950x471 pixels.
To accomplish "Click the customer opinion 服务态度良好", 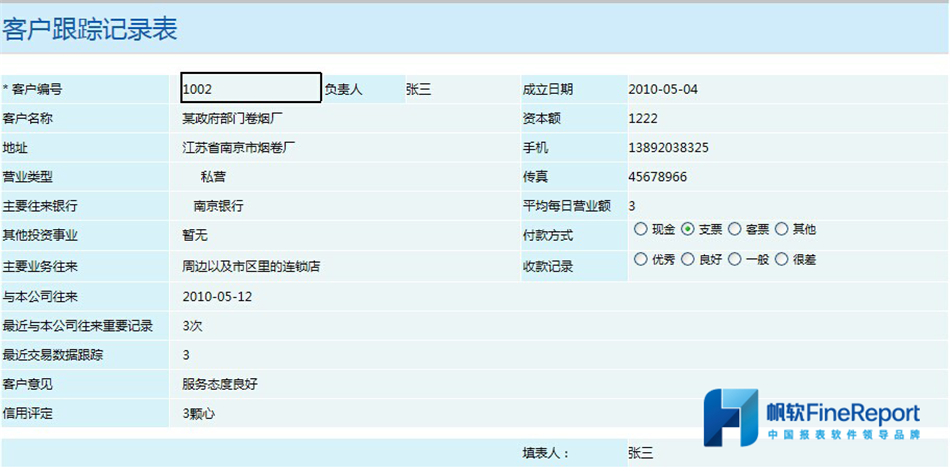I will [221, 384].
